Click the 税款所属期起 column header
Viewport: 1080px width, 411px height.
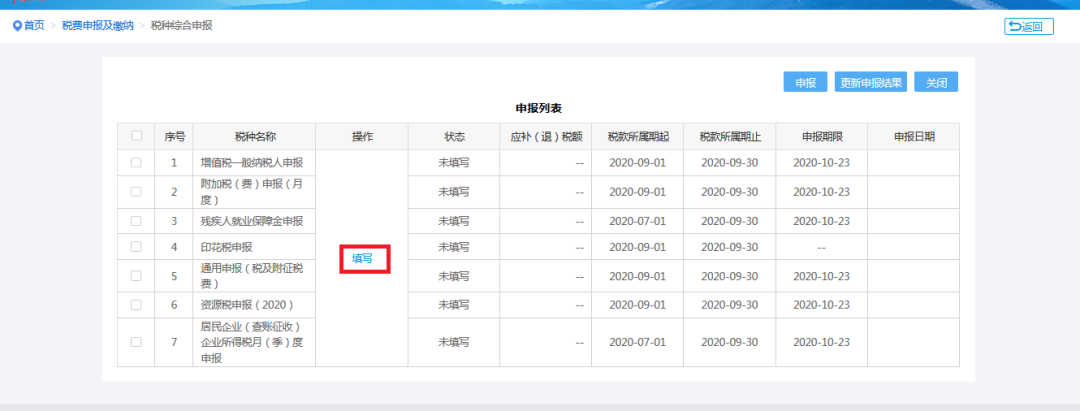click(x=638, y=136)
